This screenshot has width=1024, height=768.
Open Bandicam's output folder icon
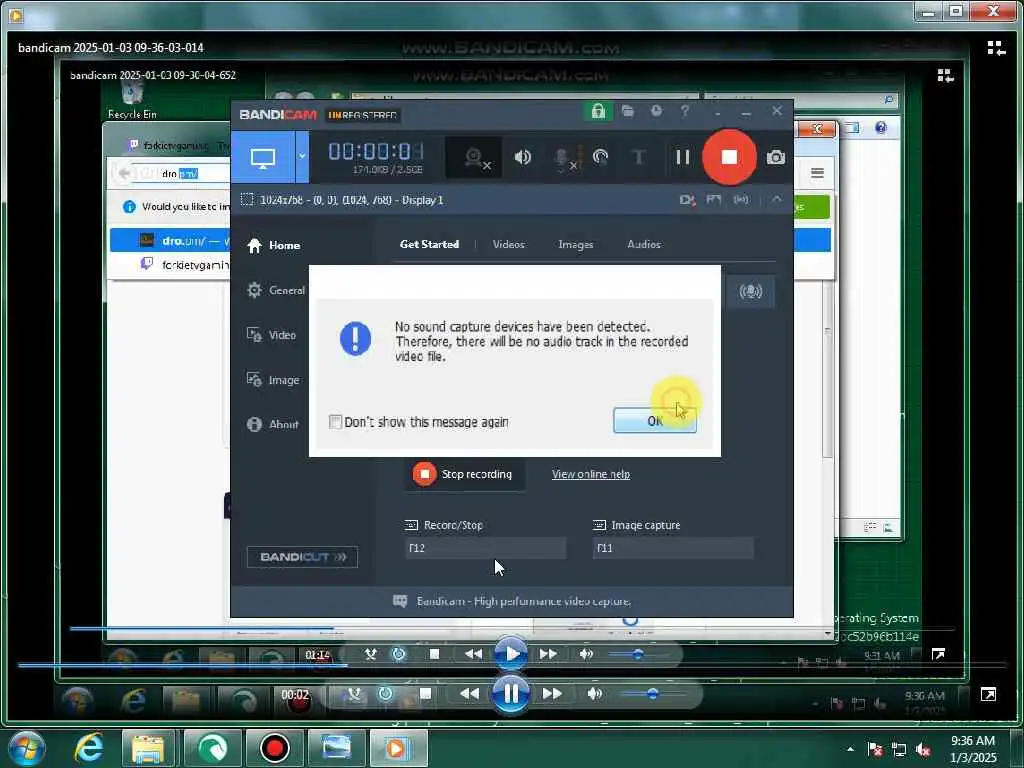(x=628, y=111)
